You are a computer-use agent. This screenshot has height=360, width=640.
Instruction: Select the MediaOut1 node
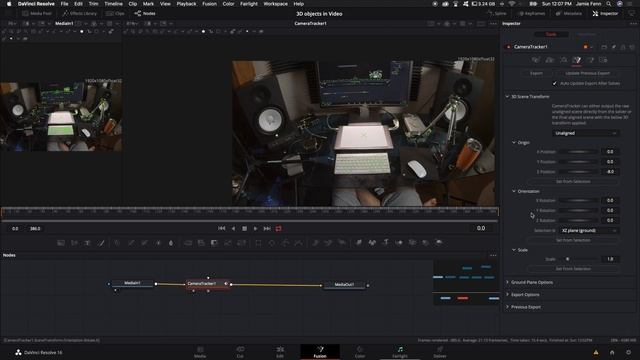pyautogui.click(x=344, y=284)
